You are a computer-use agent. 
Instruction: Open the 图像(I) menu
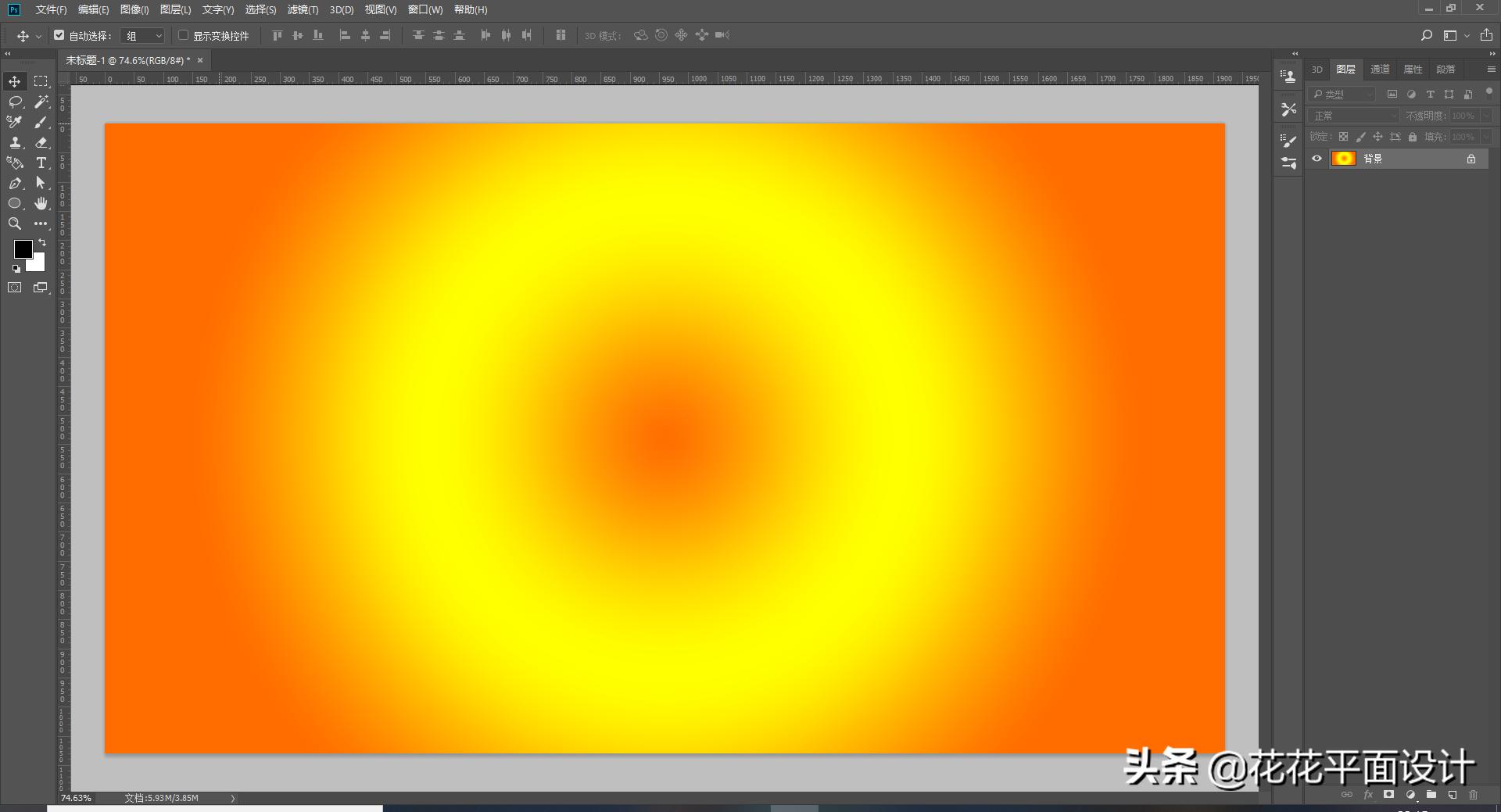(x=134, y=9)
